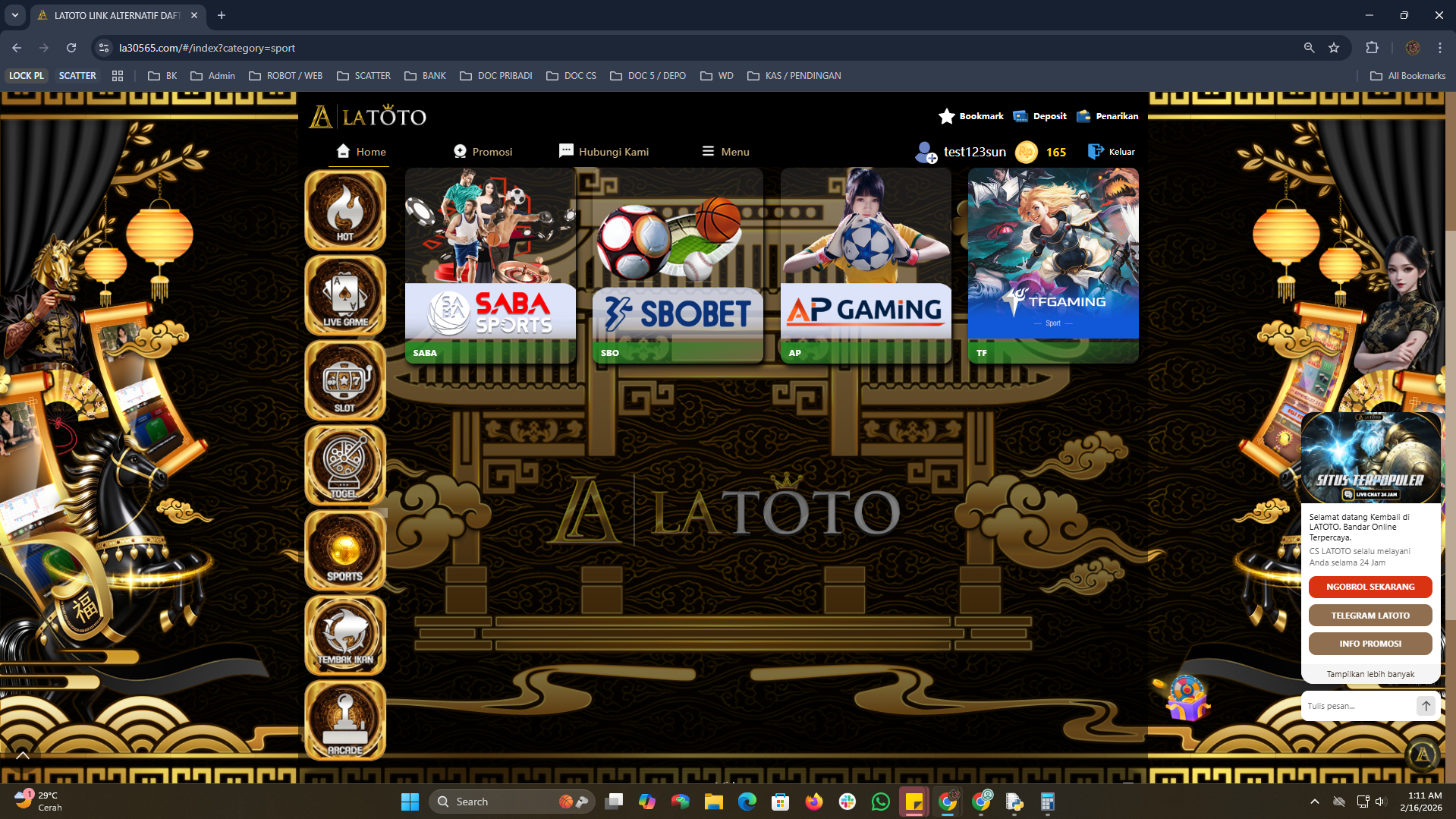The width and height of the screenshot is (1456, 819).
Task: Focus the Tulis pesan message field
Action: tap(1358, 706)
